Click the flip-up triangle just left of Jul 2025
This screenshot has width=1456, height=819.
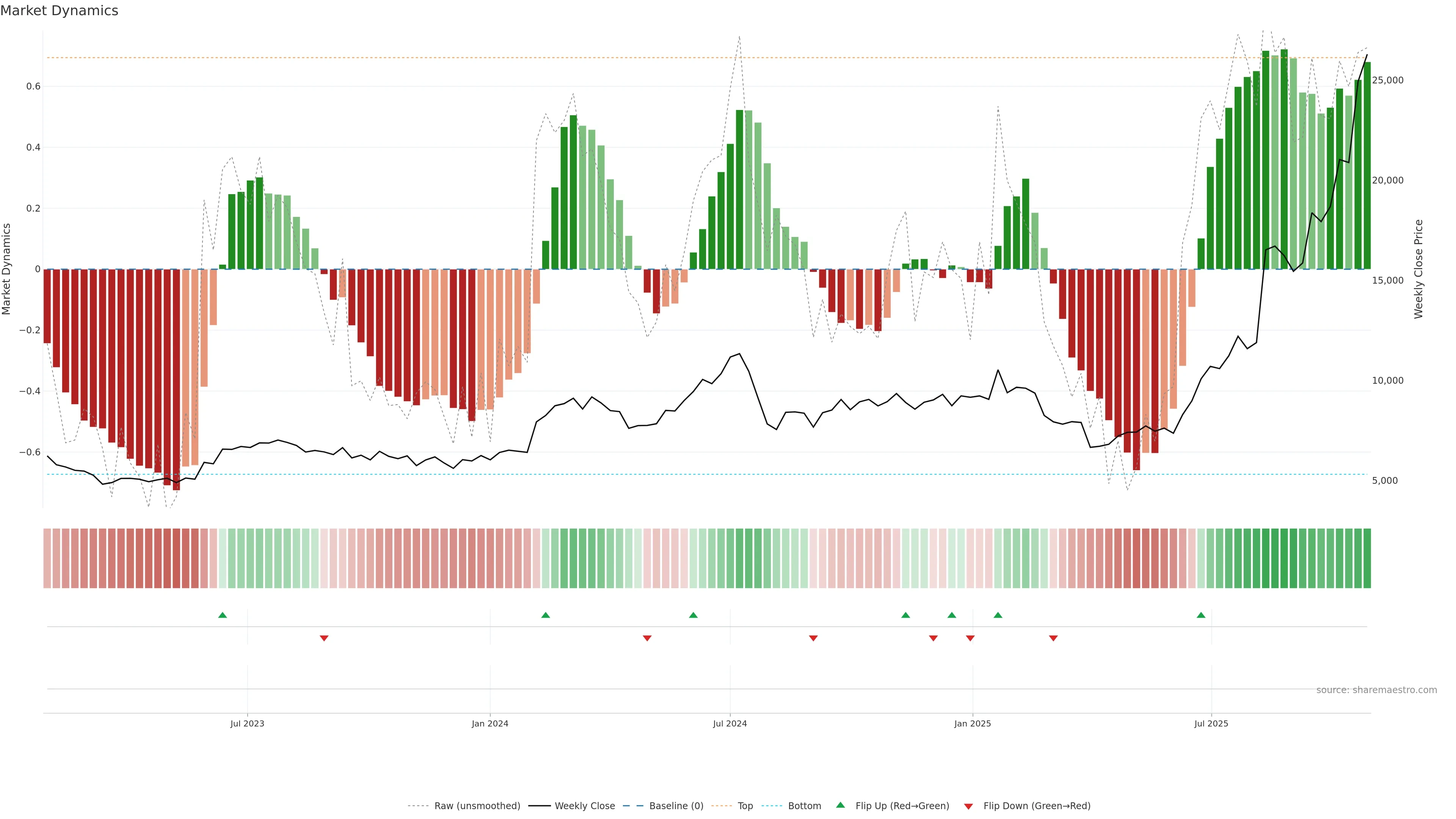coord(1201,615)
